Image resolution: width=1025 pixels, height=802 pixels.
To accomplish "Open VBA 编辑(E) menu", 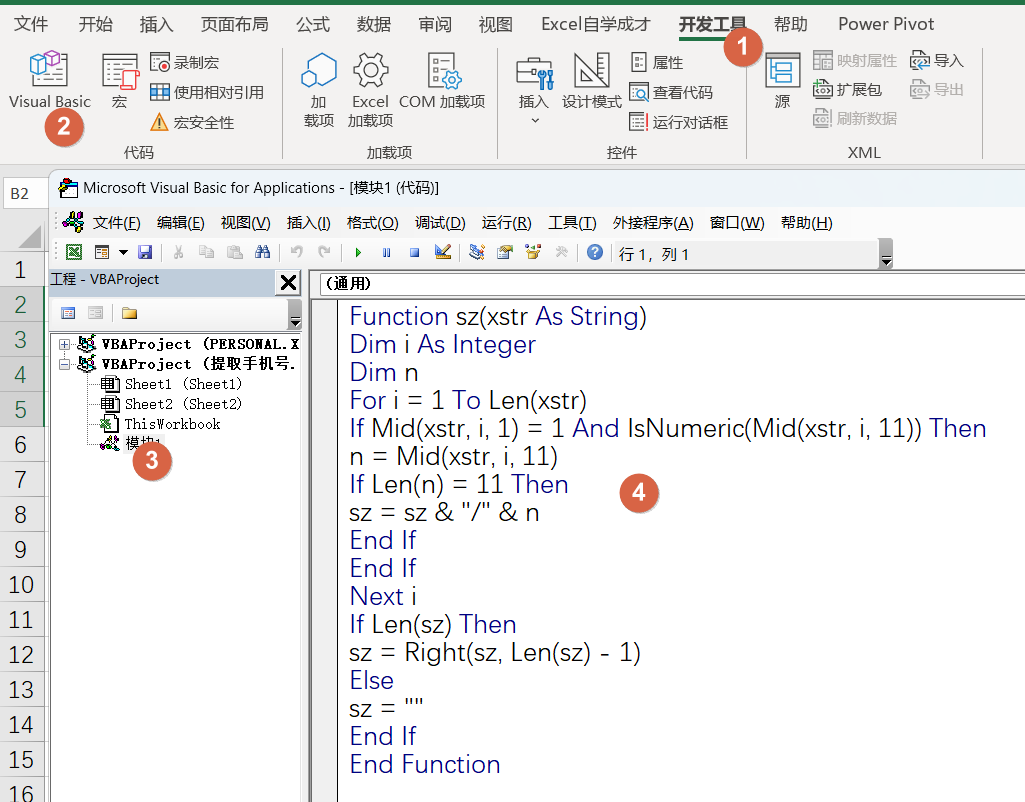I will 180,223.
